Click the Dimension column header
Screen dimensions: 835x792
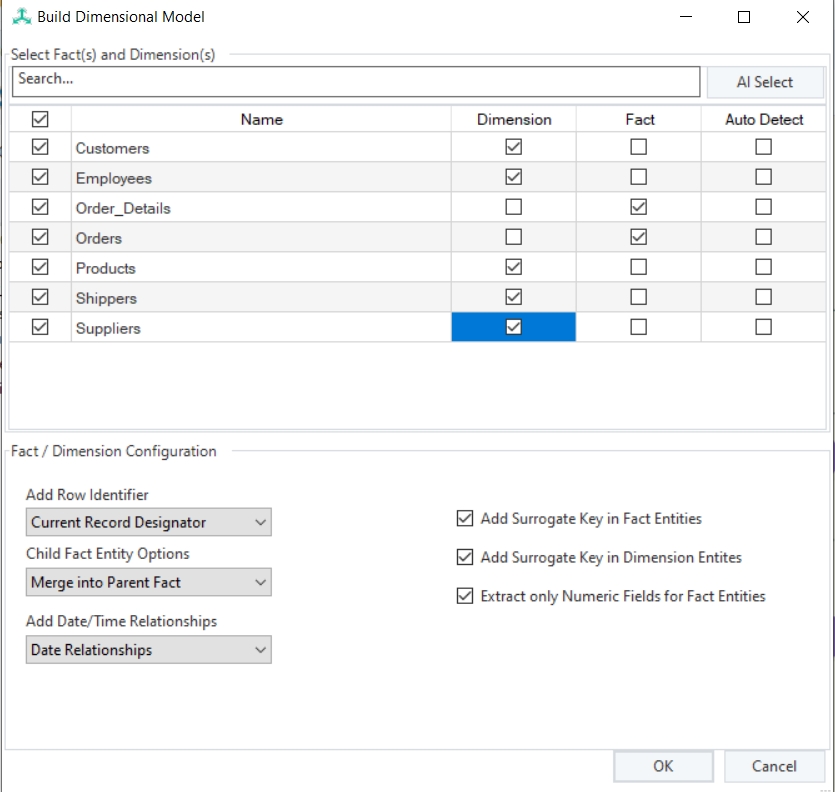point(514,119)
